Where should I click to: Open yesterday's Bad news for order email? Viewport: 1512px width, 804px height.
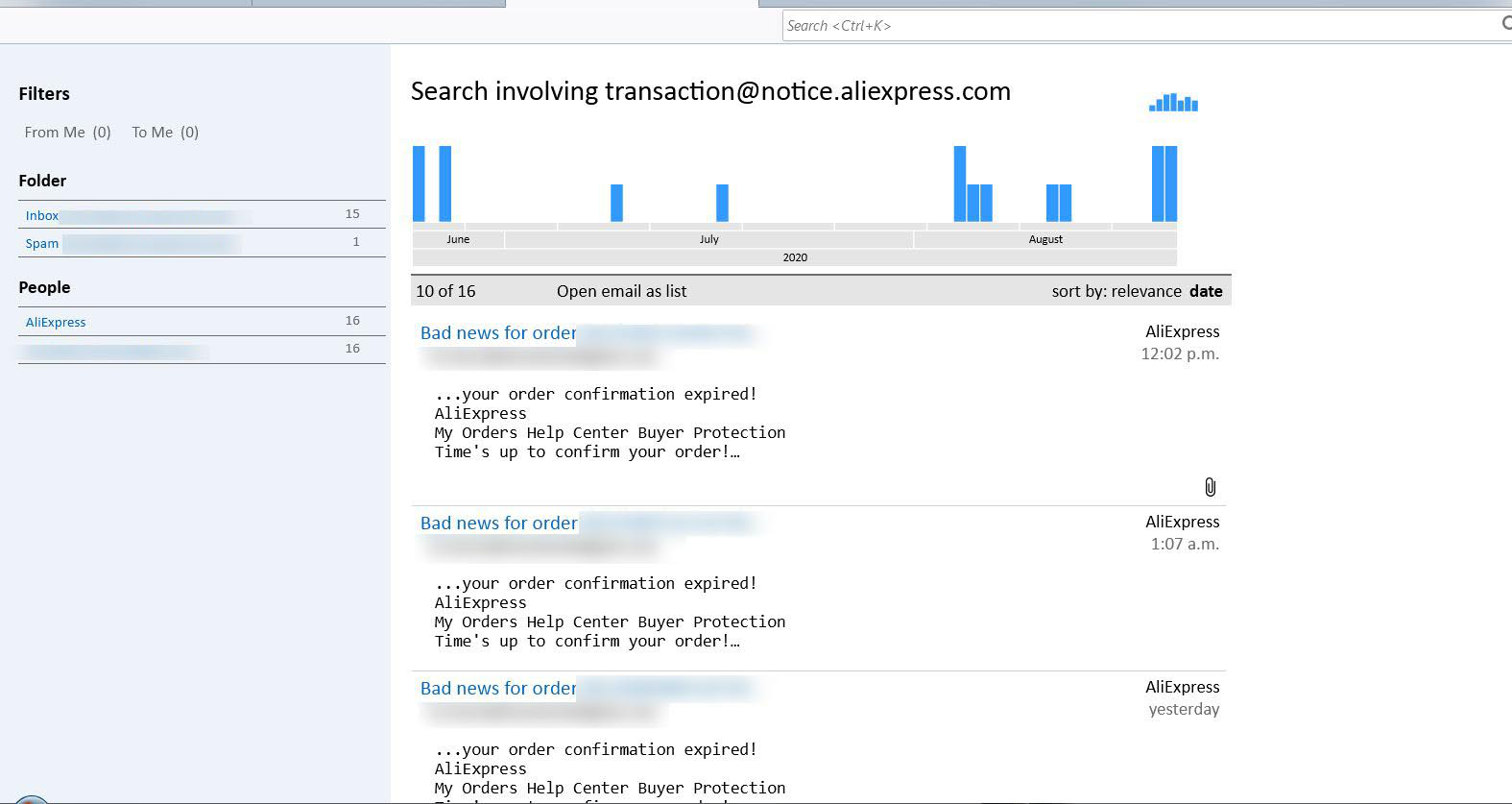point(498,689)
